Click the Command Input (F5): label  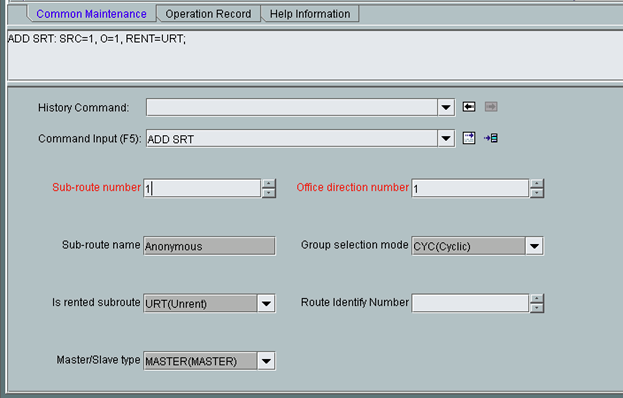(90, 139)
